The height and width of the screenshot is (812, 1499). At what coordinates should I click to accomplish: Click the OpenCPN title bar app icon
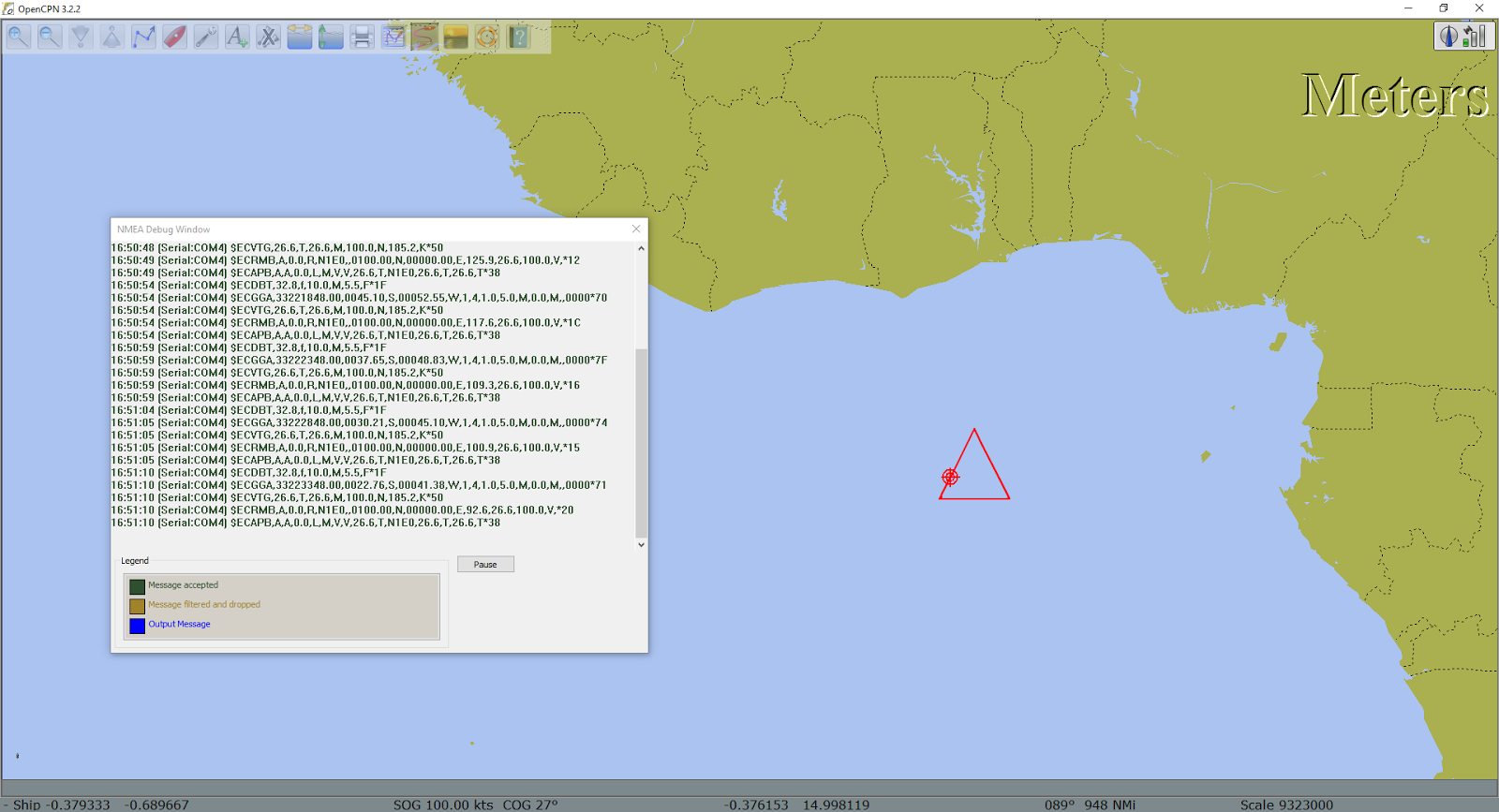tap(8, 8)
